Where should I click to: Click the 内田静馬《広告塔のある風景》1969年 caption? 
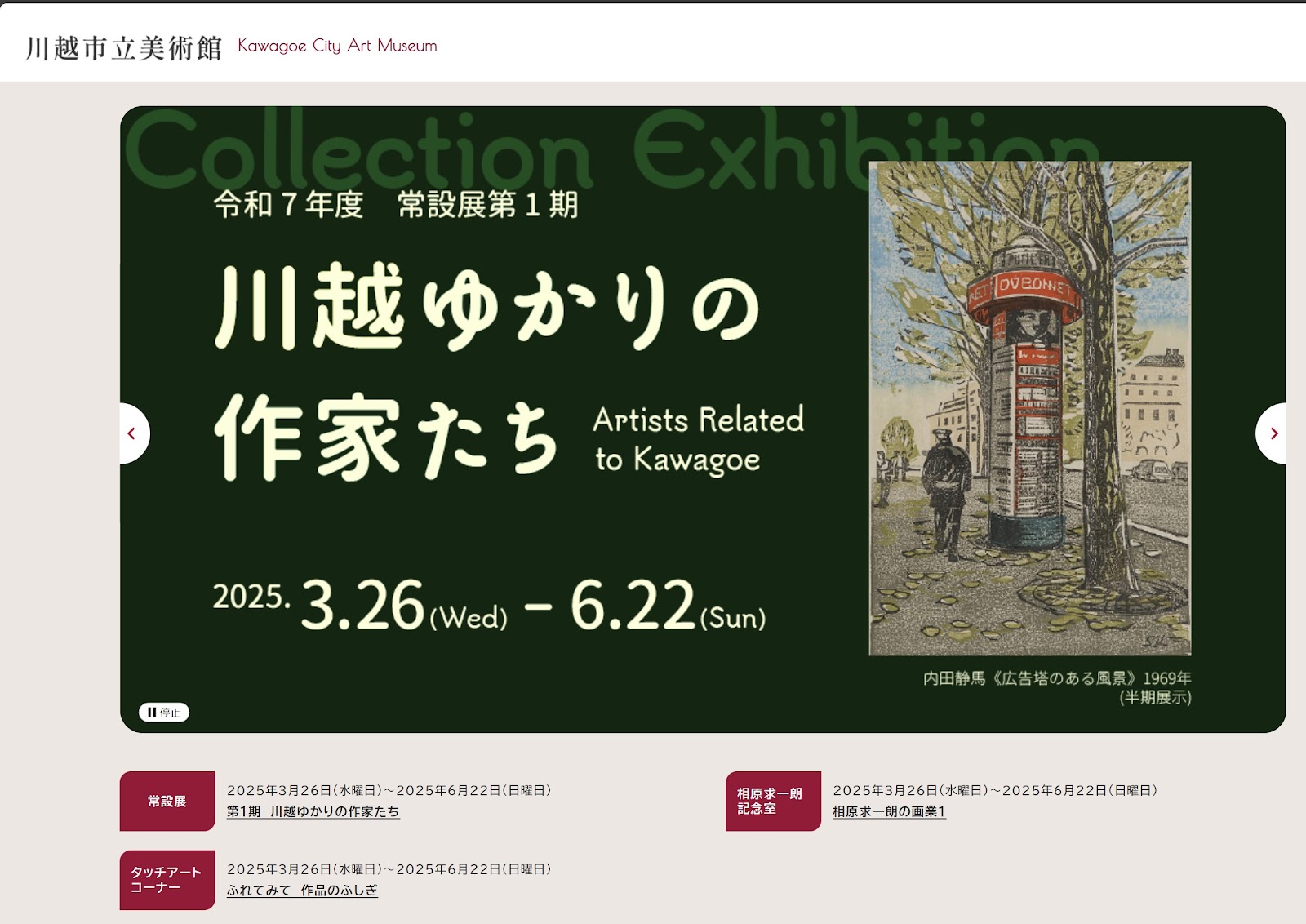coord(1057,678)
